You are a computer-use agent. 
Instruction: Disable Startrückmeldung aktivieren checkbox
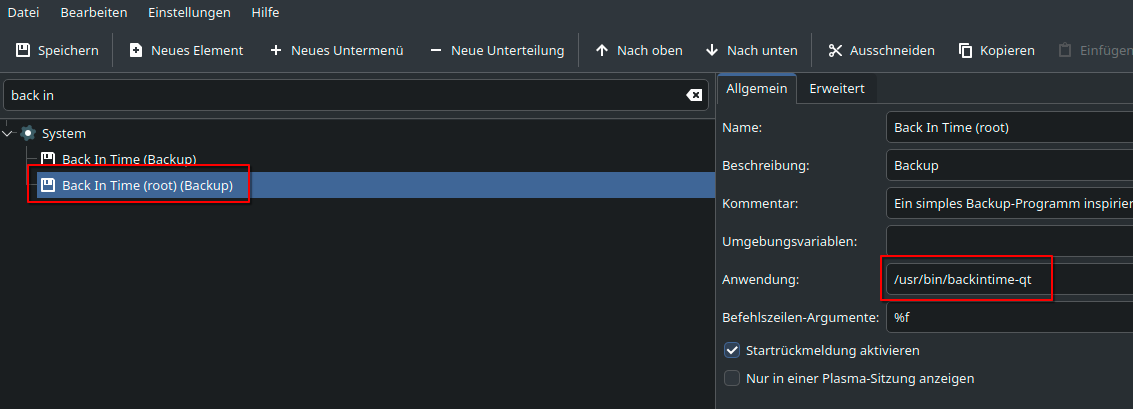click(x=732, y=350)
